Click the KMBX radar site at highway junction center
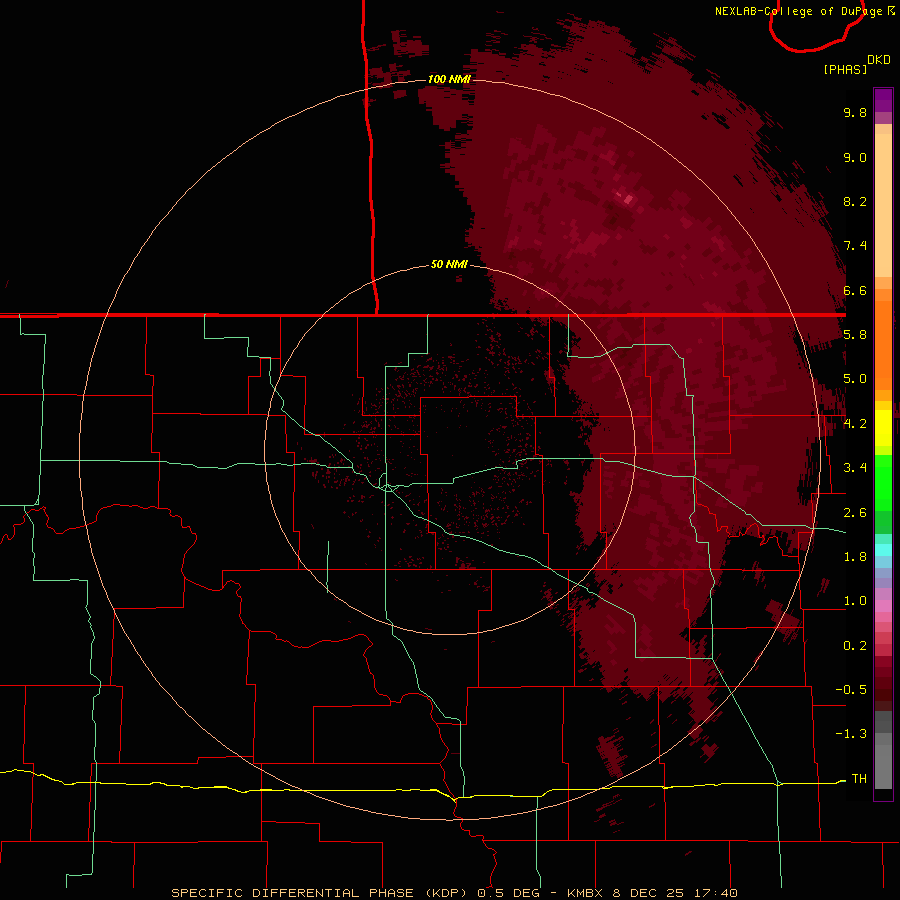This screenshot has width=900, height=900. tap(388, 487)
